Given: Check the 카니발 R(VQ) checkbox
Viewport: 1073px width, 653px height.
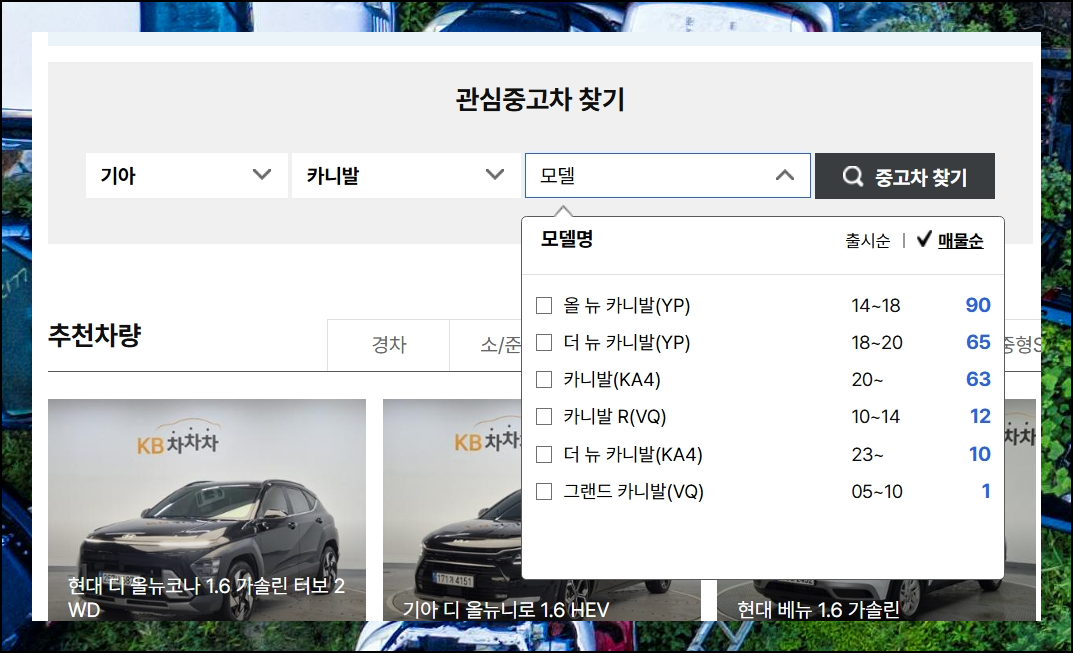Looking at the screenshot, I should [544, 416].
